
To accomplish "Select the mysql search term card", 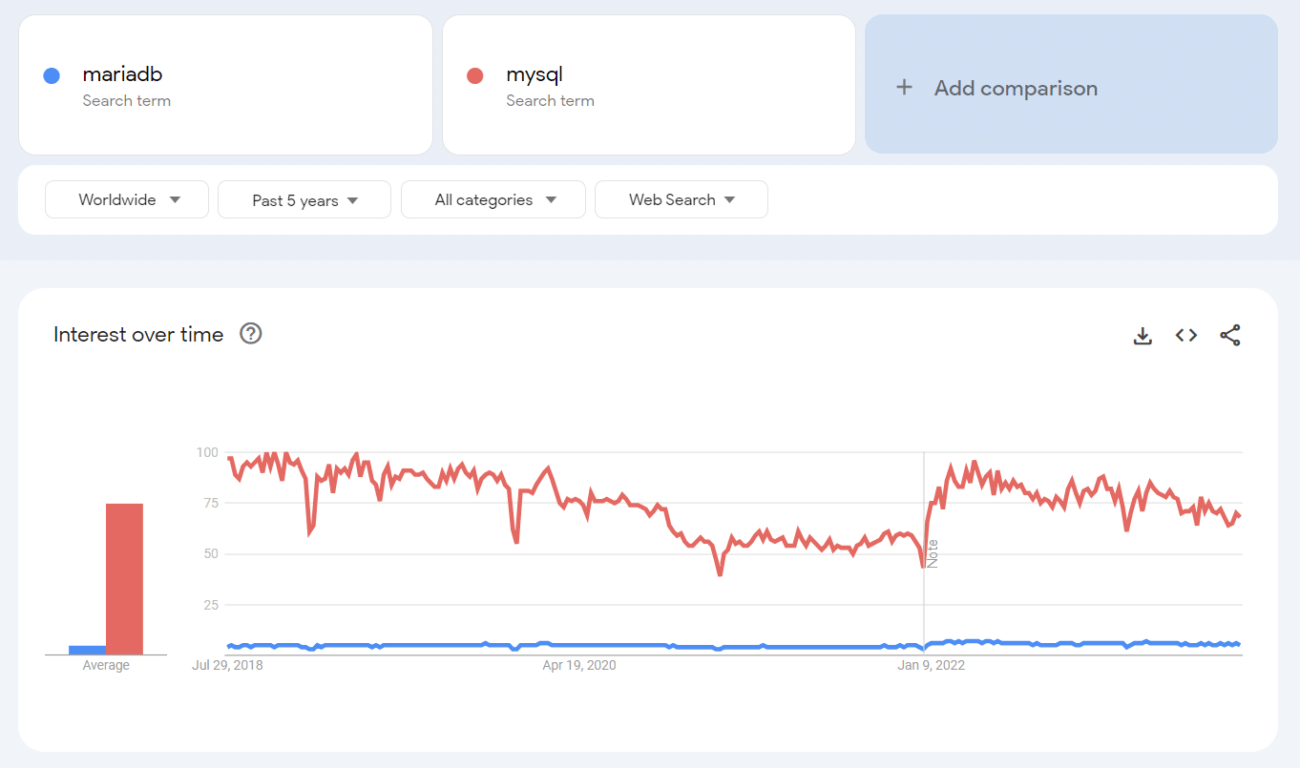I will click(x=649, y=85).
